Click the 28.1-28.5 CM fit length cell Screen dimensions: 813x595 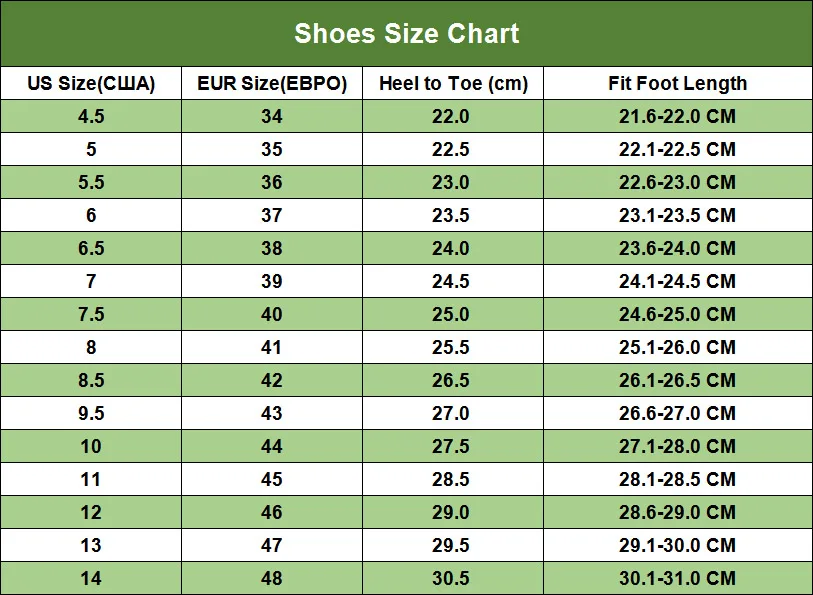[677, 479]
